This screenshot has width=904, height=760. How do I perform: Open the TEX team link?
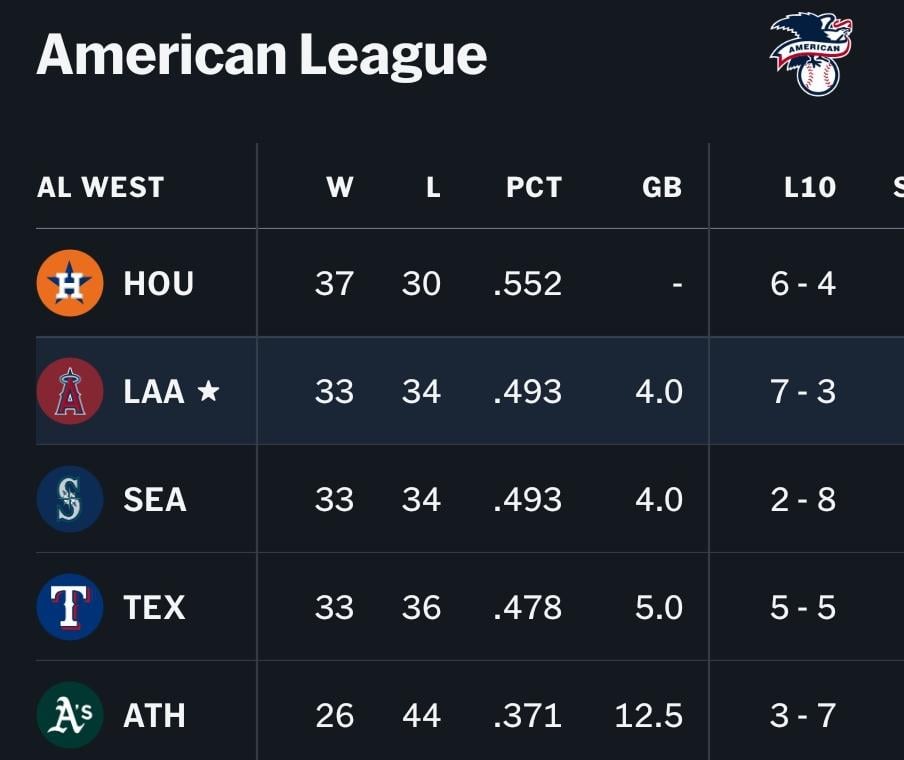coord(154,607)
